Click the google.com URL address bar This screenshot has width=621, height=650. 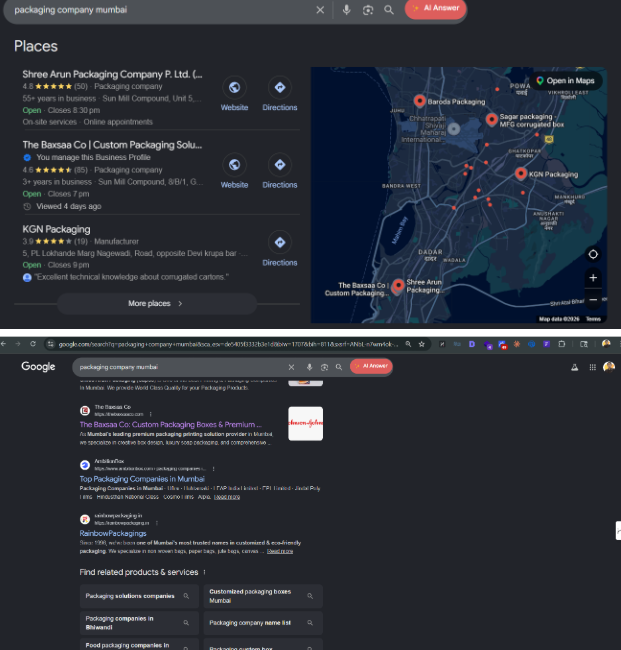(x=228, y=344)
